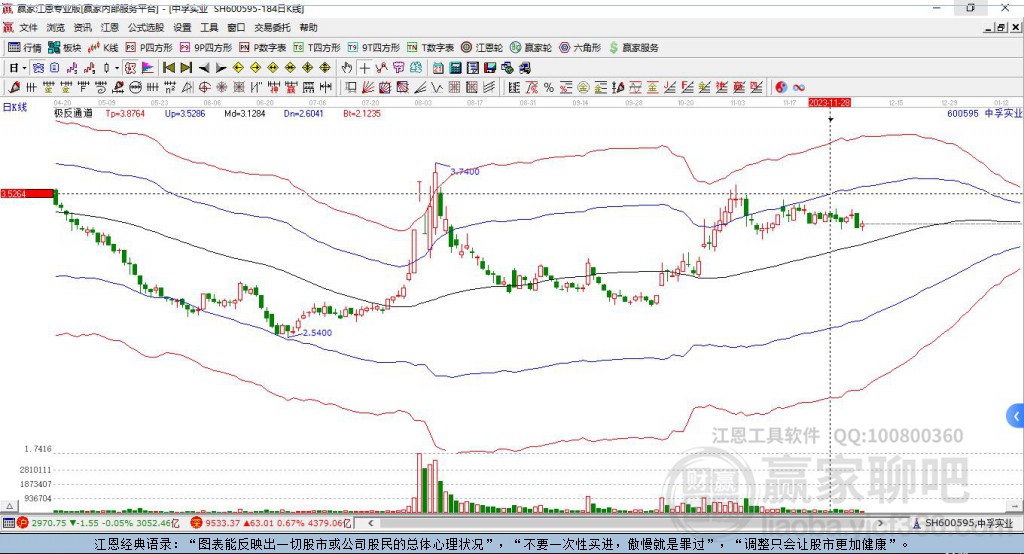
Task: Expand the blue side panel chevron
Action: [1016, 416]
